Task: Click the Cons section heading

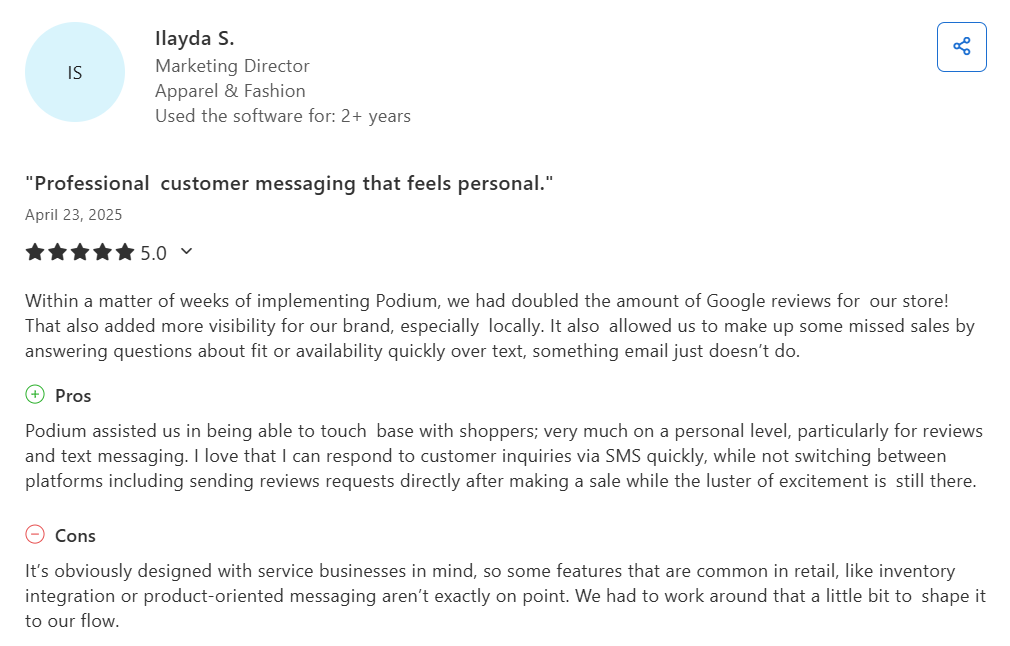Action: 75,536
